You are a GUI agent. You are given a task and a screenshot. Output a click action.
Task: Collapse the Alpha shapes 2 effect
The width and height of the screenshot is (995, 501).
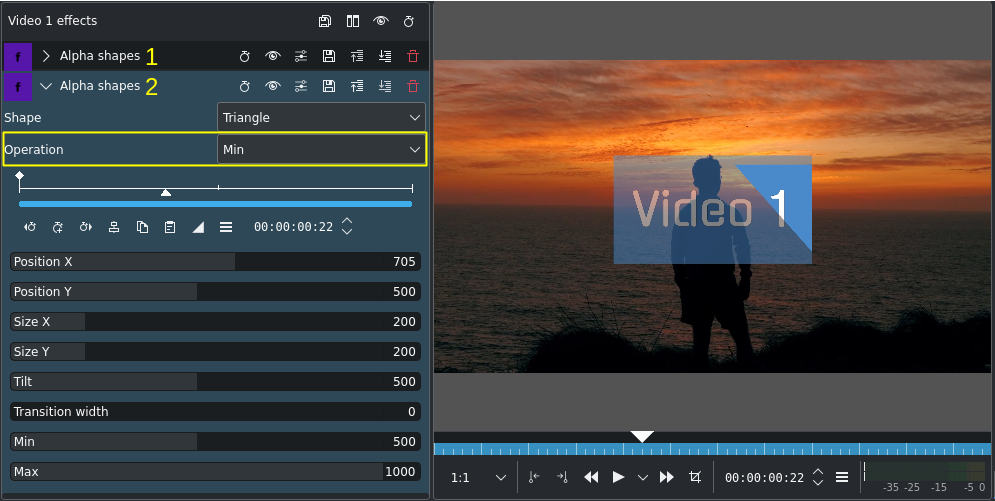coord(46,86)
